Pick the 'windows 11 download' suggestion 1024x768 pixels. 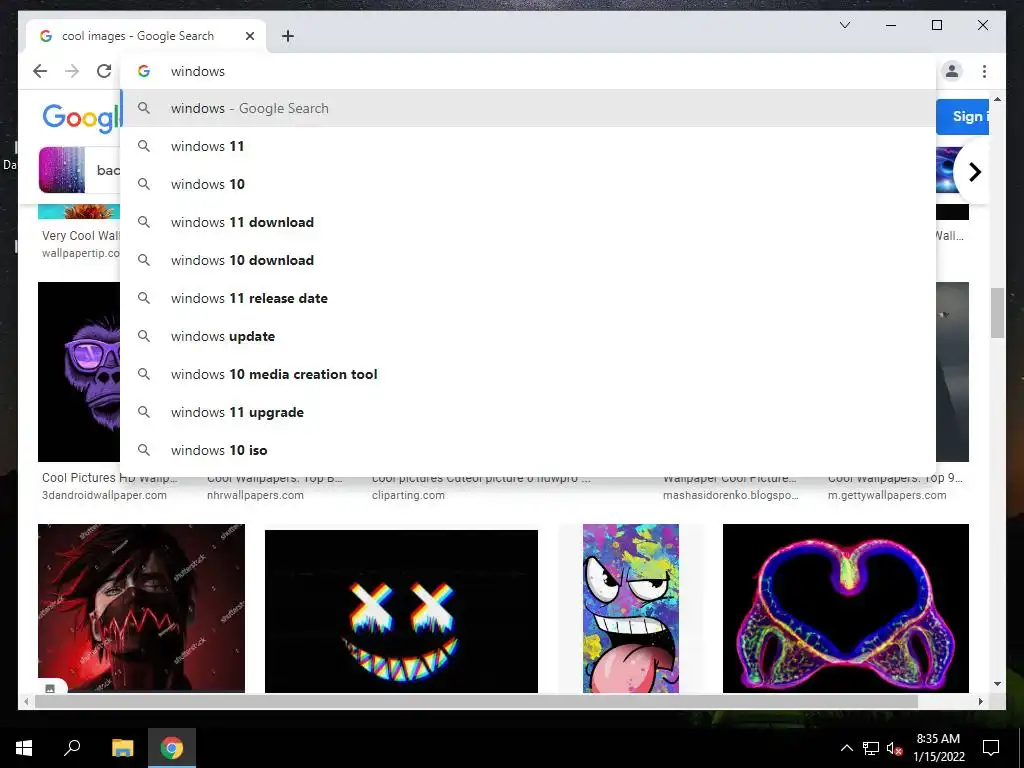point(528,222)
